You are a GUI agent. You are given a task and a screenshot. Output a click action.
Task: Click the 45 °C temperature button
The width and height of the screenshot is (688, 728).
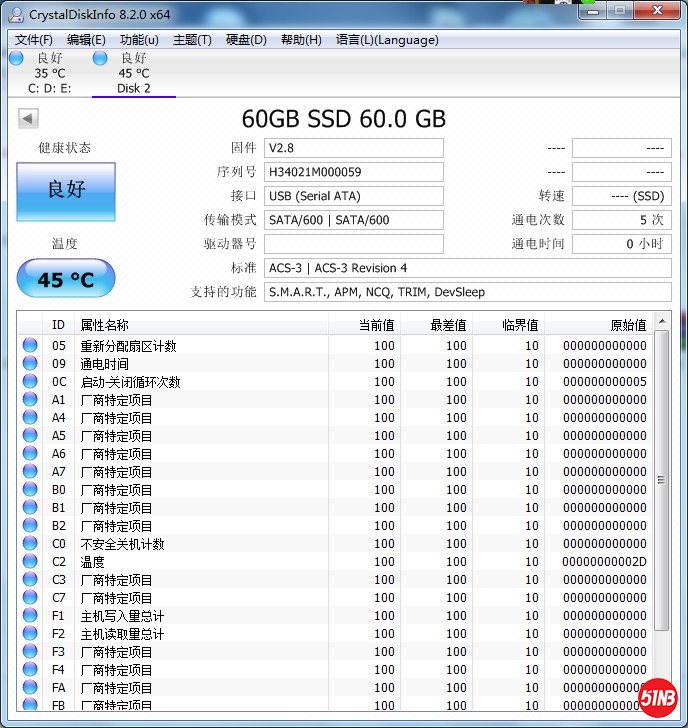tap(66, 279)
